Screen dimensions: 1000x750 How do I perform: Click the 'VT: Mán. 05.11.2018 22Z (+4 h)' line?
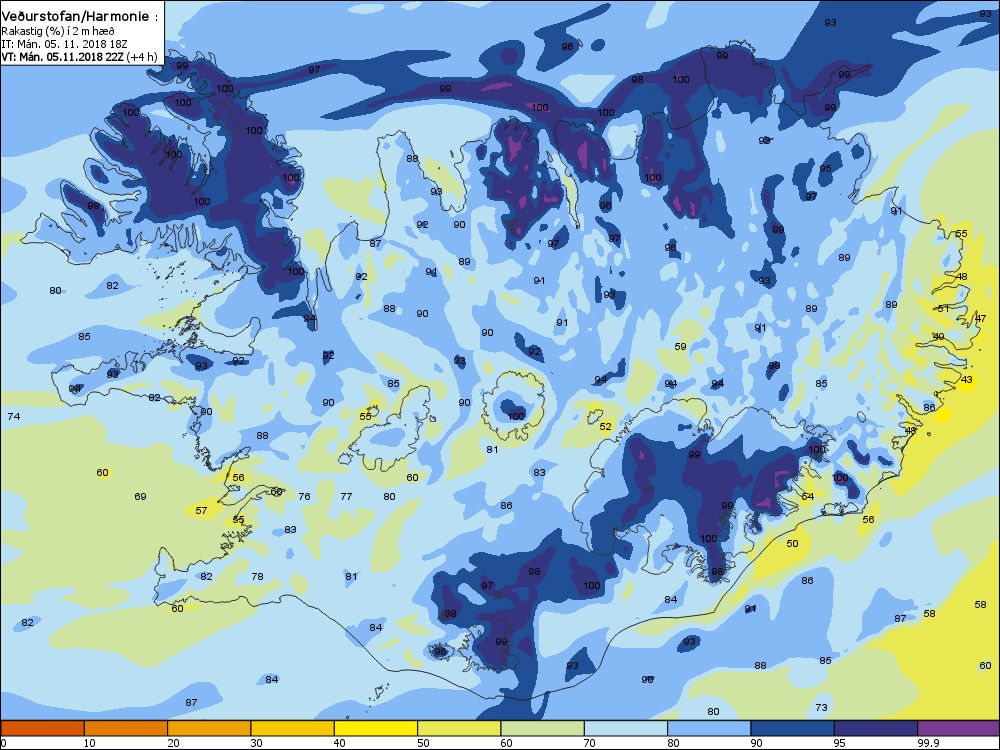coord(79,57)
